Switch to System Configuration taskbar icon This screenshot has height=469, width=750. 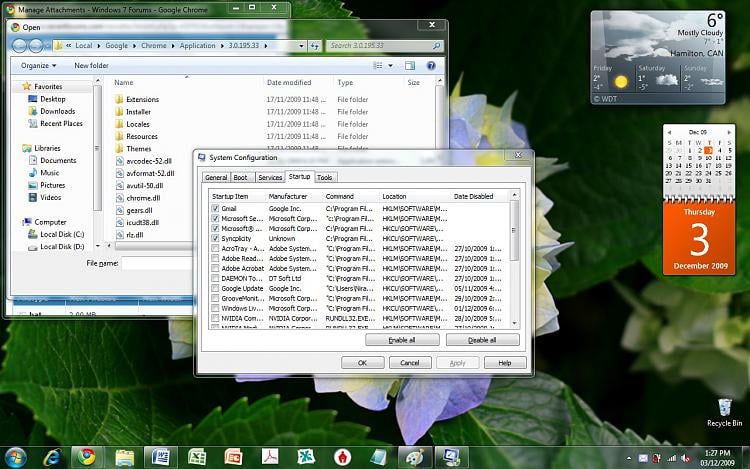(x=451, y=458)
